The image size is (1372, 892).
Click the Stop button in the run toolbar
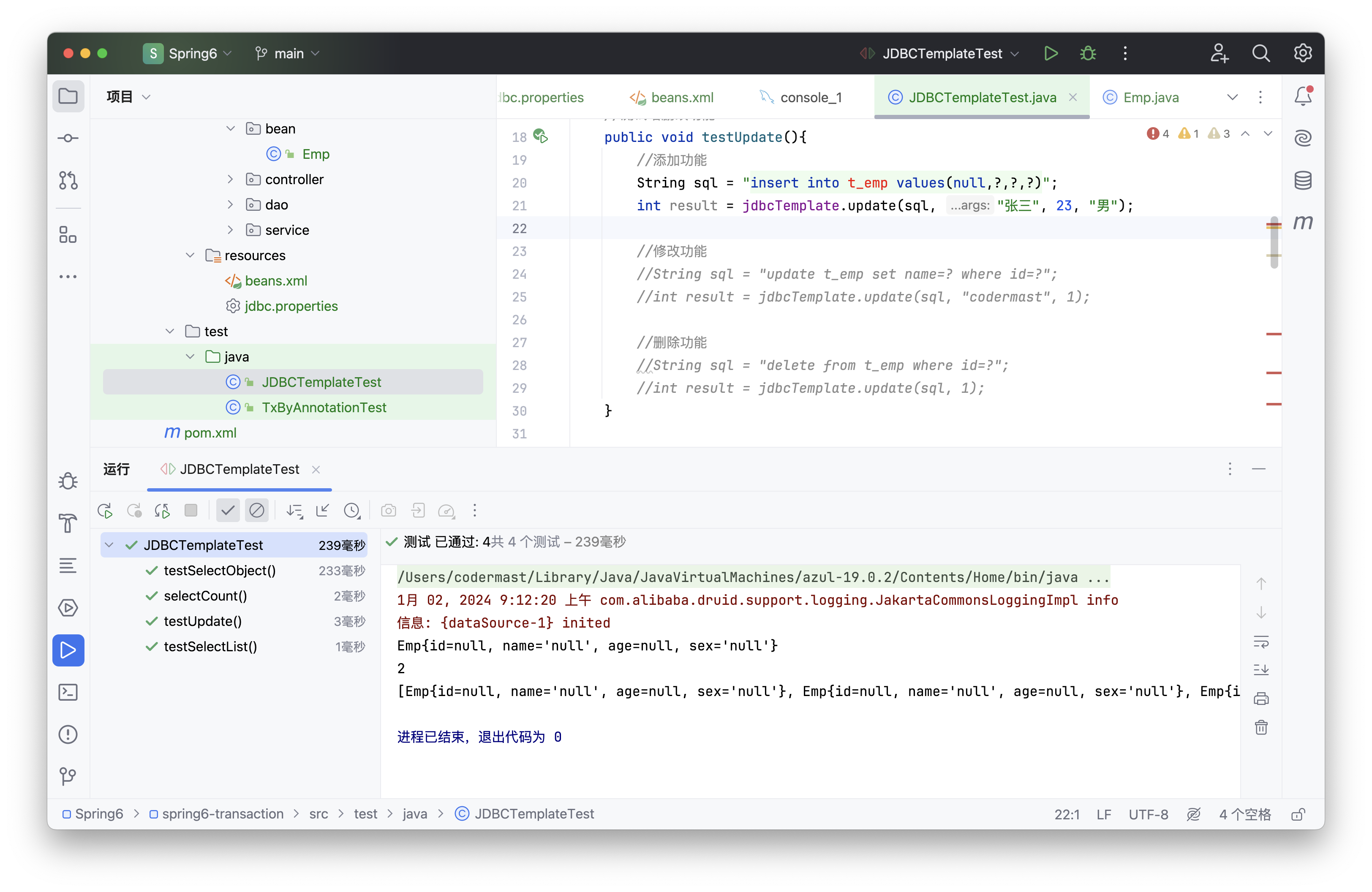[x=191, y=511]
